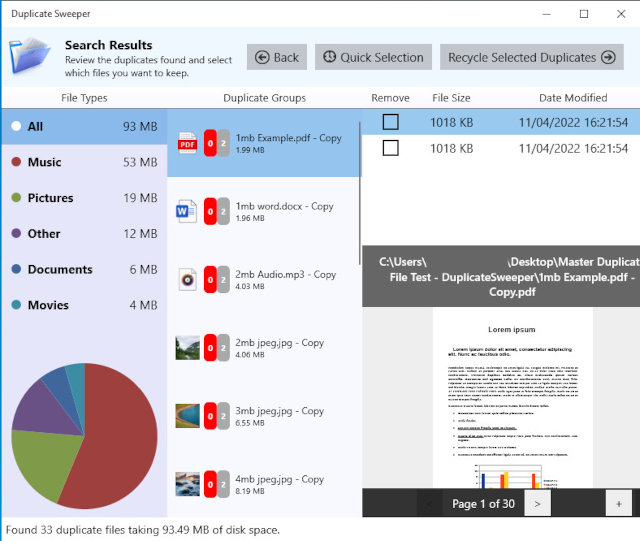
Task: Select the 1mb word.docx - Copy group
Action: pyautogui.click(x=264, y=212)
